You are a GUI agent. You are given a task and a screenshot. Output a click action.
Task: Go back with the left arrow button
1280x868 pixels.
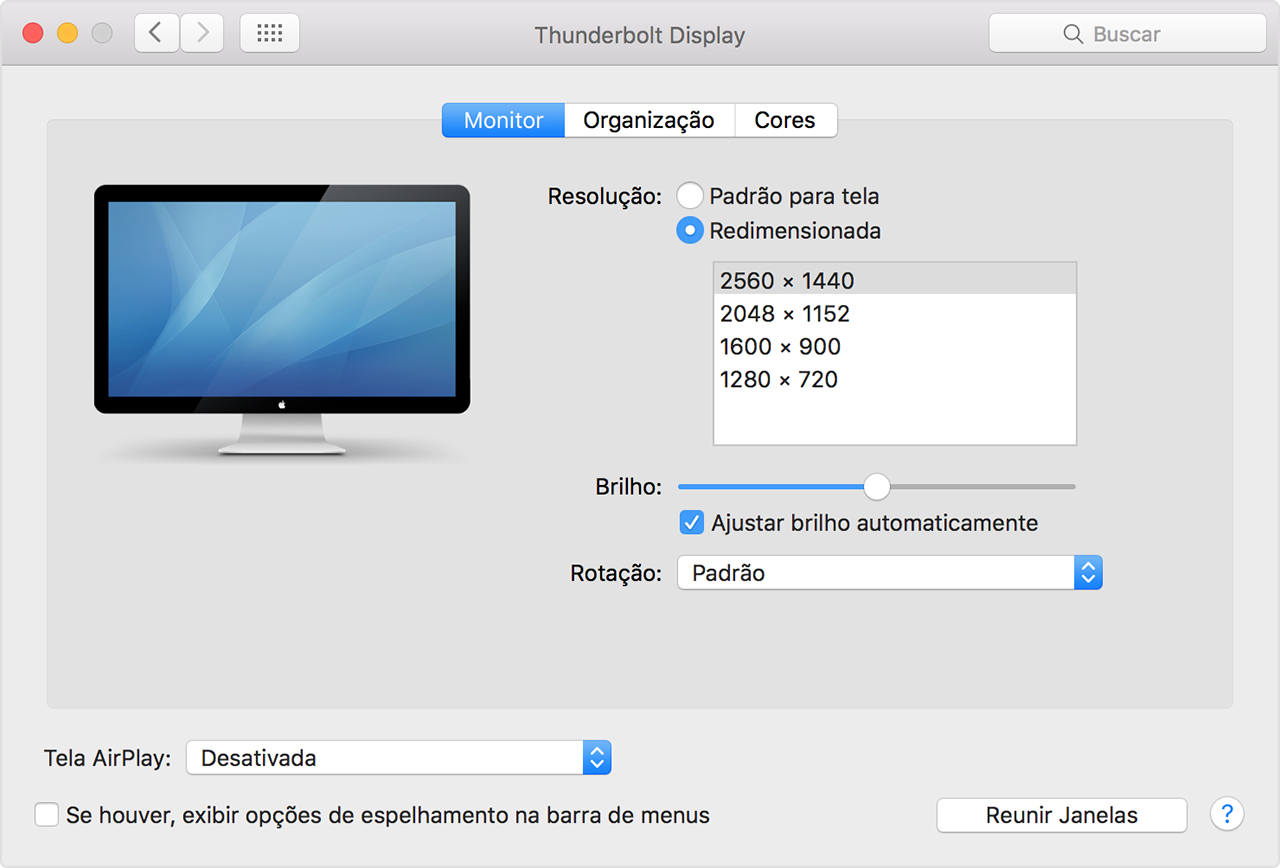click(156, 33)
